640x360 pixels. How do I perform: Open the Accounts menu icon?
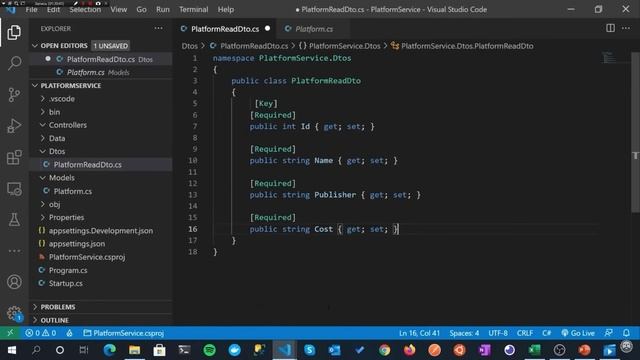14,282
